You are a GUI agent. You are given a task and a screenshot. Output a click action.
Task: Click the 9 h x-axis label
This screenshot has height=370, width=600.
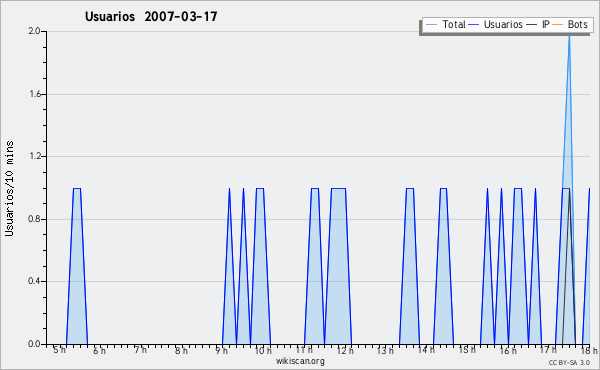pyautogui.click(x=221, y=350)
